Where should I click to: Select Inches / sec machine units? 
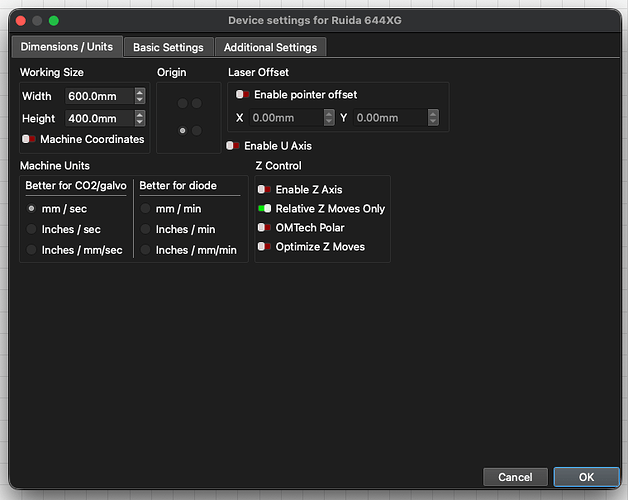click(31, 229)
